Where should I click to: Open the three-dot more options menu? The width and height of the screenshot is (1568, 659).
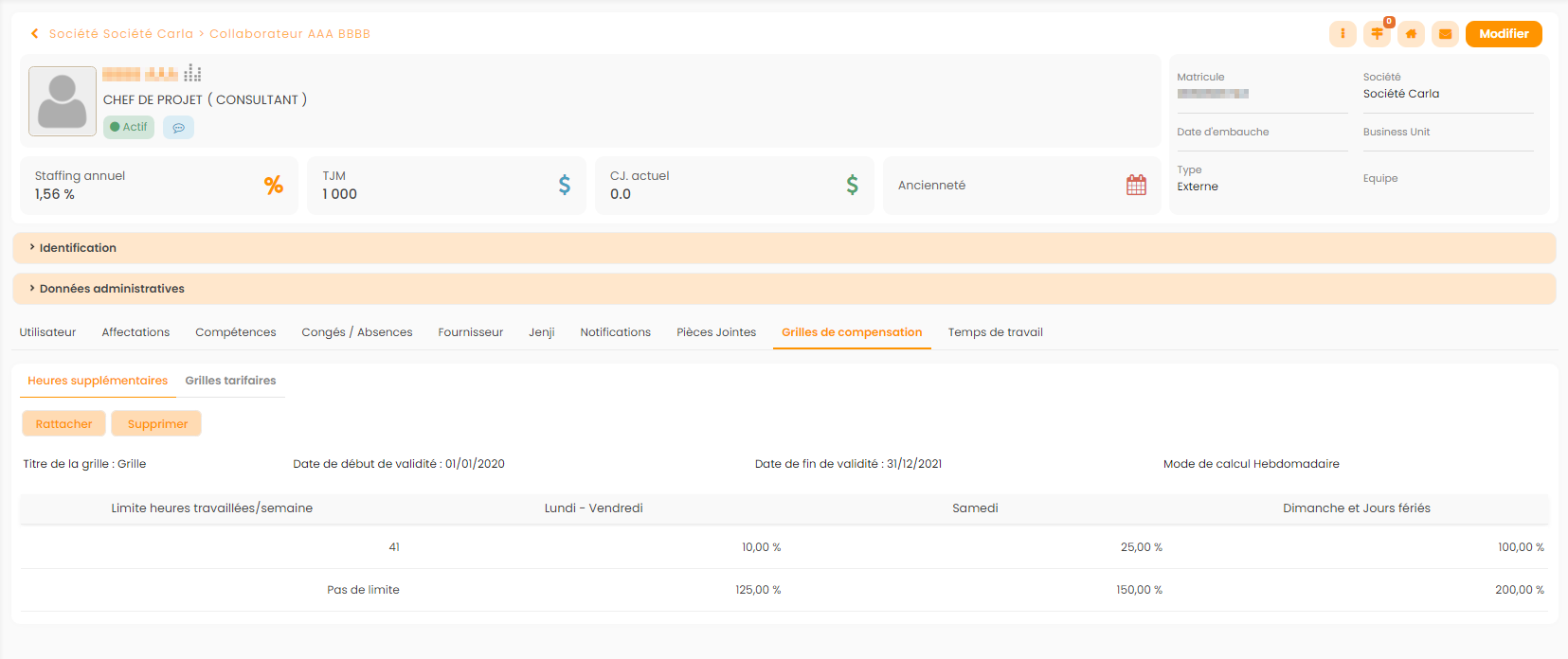click(x=1343, y=34)
